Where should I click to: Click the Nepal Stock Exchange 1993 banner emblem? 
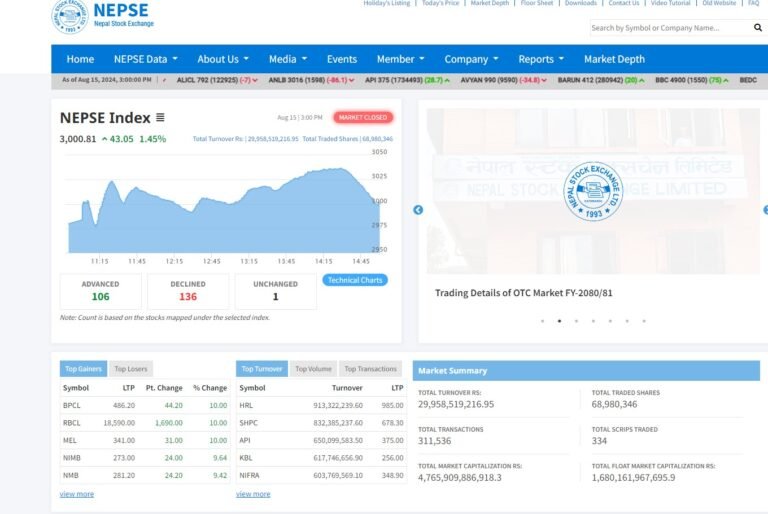(x=593, y=191)
